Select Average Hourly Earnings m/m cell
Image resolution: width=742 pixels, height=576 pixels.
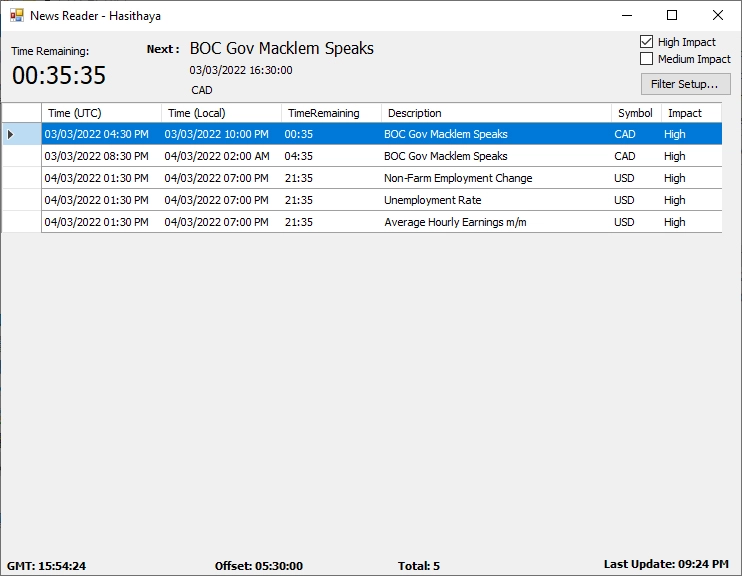[x=496, y=222]
